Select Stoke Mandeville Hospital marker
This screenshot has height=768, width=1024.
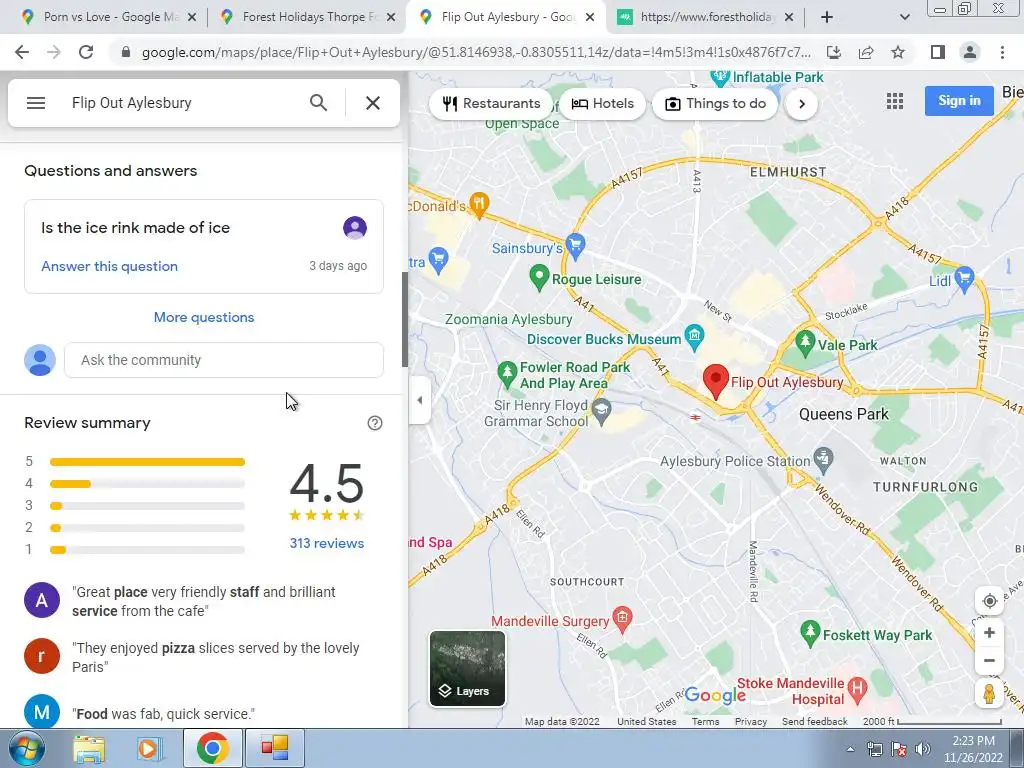857,688
